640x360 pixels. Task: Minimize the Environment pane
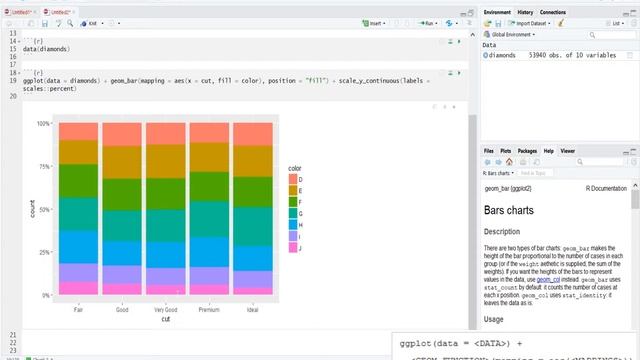click(x=626, y=14)
